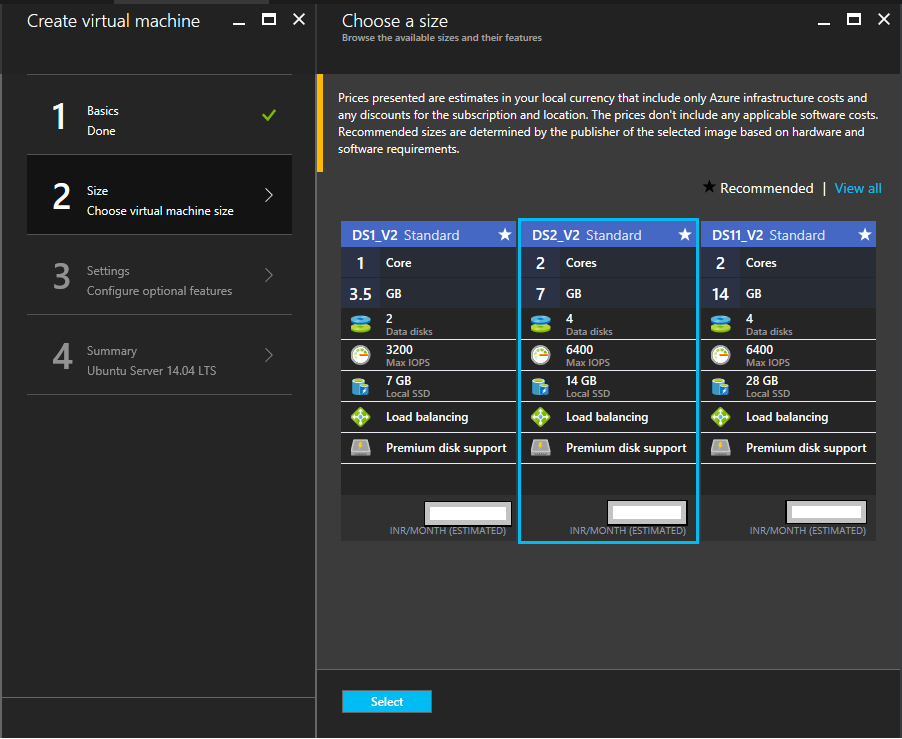Click the recommended star on DS2_V2 header
This screenshot has height=739, width=902.
click(685, 235)
